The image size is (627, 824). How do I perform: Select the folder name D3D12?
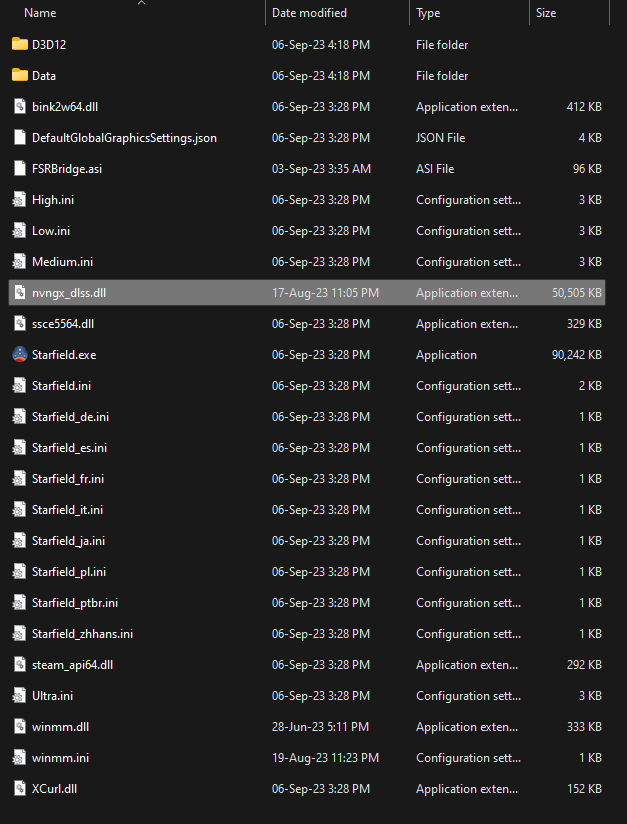tap(49, 45)
